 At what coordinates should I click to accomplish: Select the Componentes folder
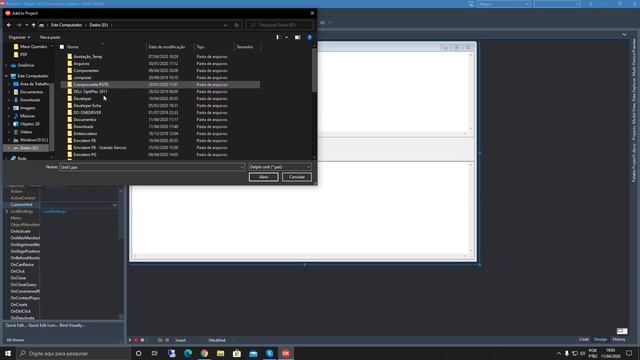86,71
